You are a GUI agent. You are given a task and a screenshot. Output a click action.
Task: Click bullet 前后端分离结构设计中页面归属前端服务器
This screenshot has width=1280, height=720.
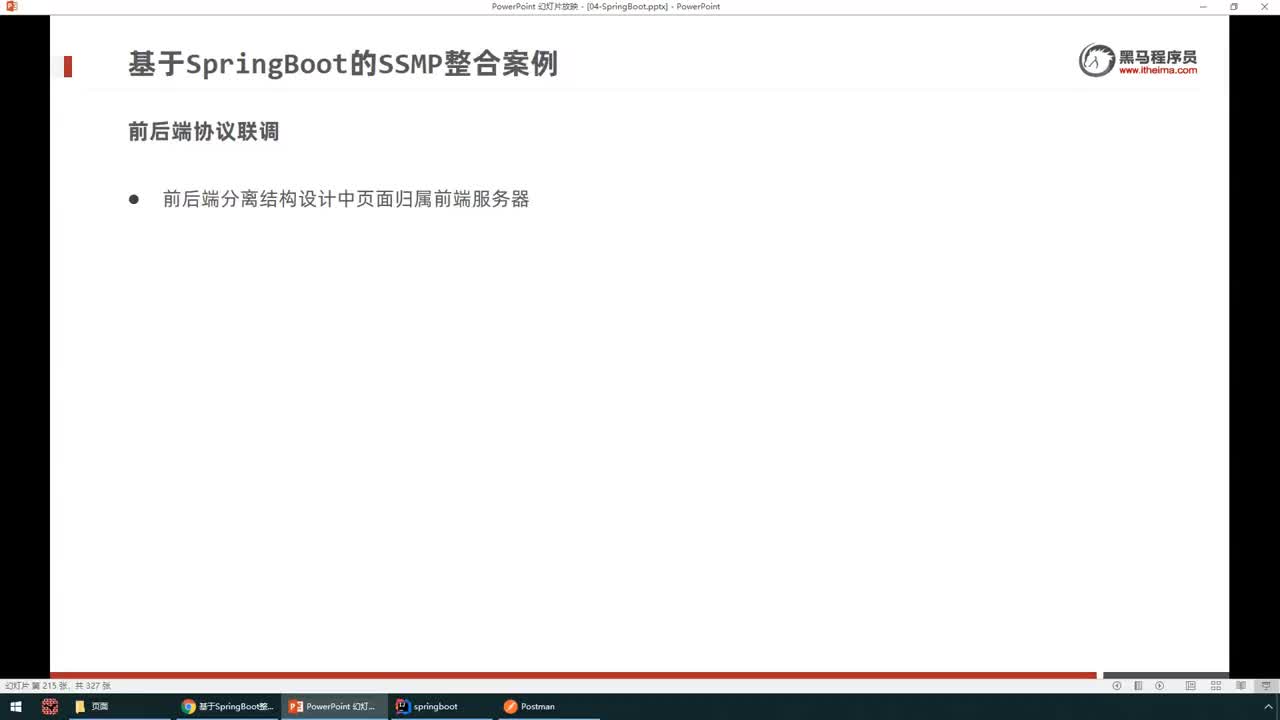[x=346, y=199]
